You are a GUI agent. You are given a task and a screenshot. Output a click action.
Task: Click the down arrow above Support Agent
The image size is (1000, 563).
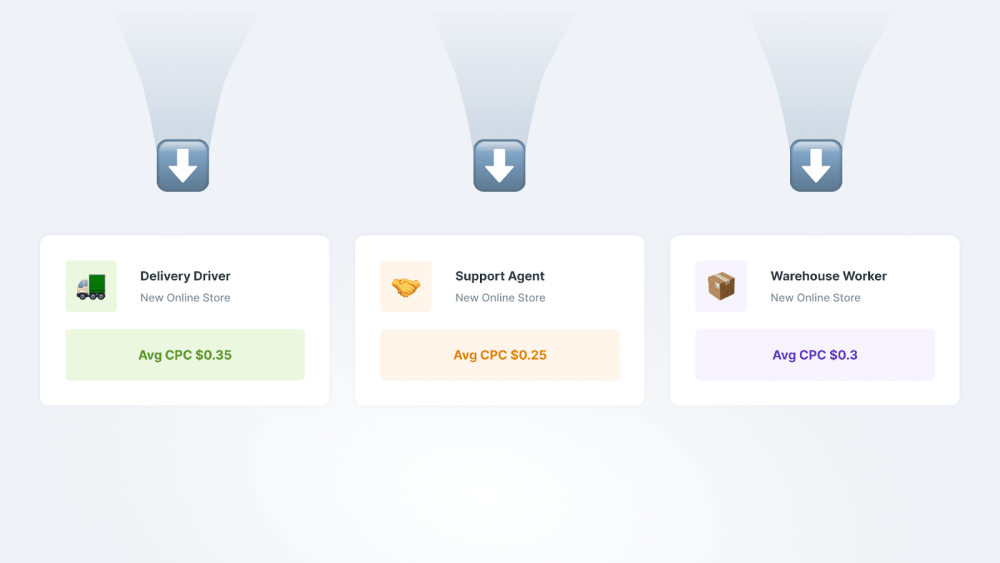(499, 166)
